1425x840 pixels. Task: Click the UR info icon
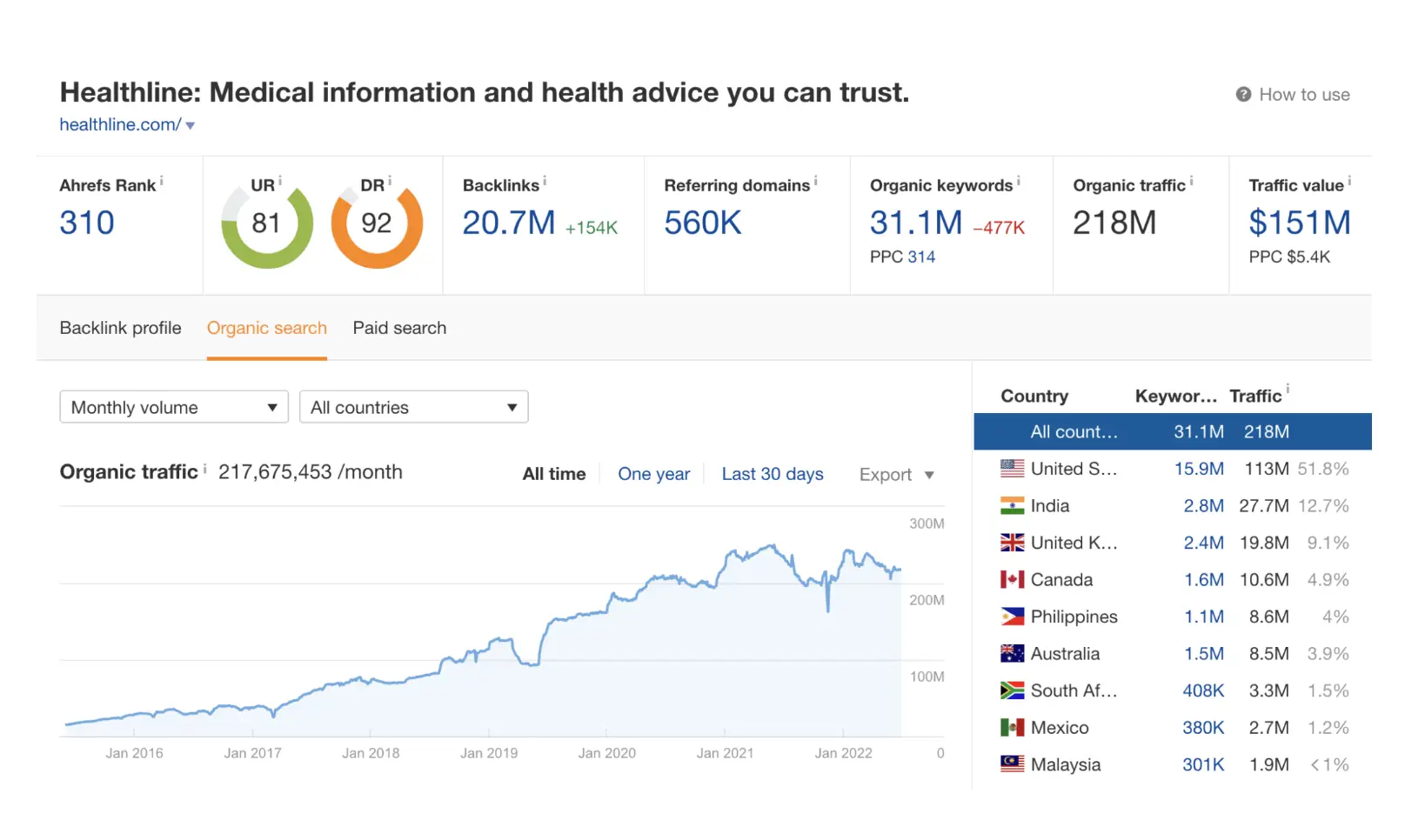tap(280, 181)
